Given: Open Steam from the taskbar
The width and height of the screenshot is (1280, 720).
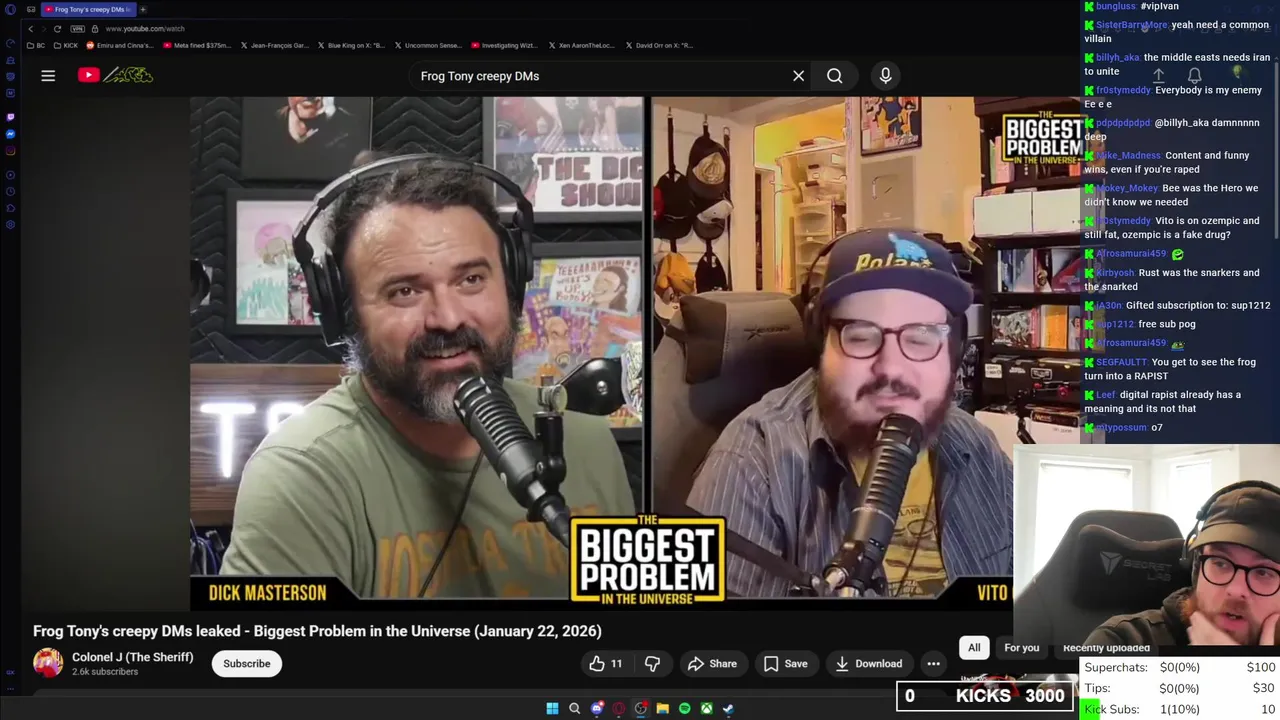Looking at the screenshot, I should click(728, 708).
